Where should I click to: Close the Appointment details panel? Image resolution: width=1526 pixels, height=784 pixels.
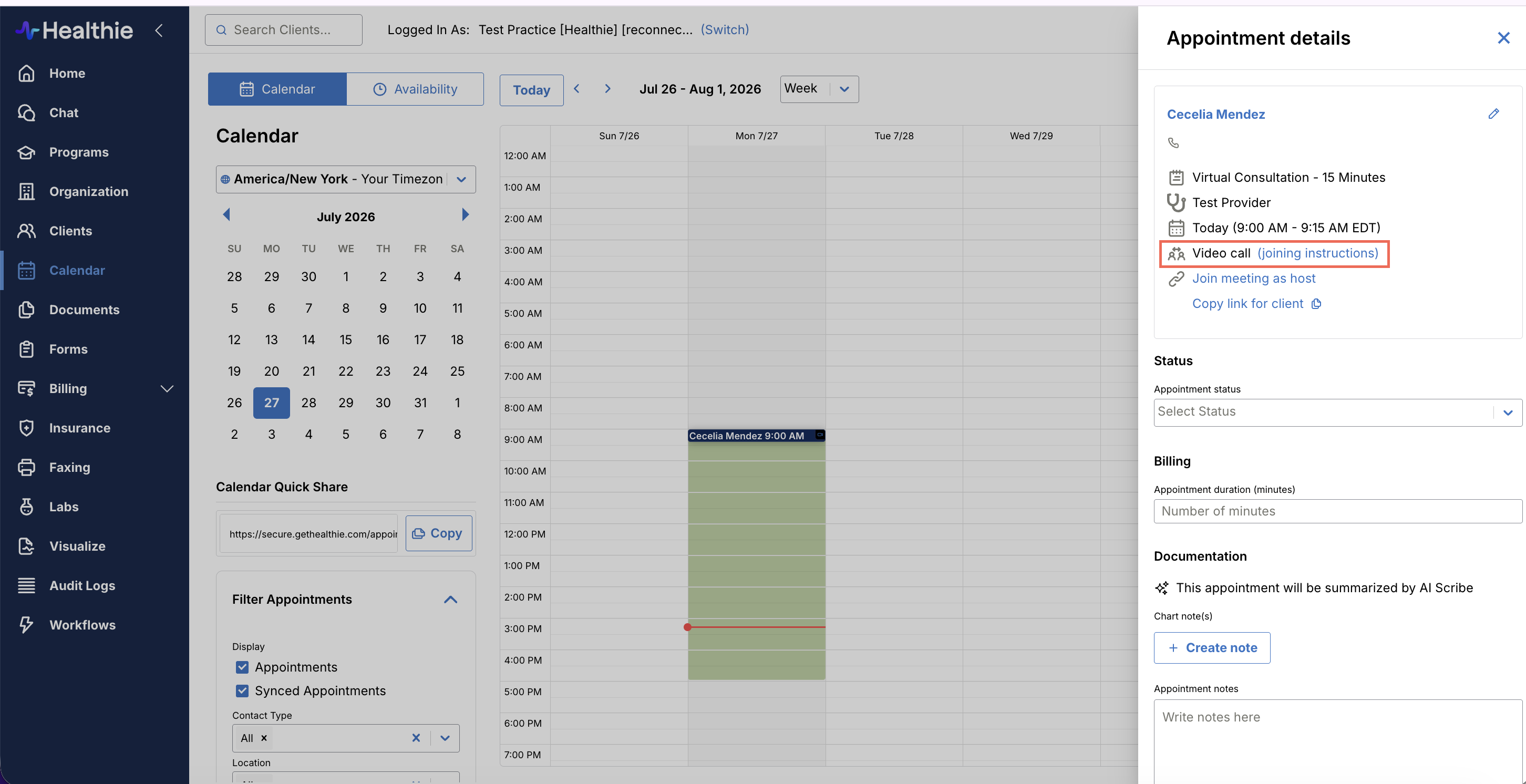1503,38
